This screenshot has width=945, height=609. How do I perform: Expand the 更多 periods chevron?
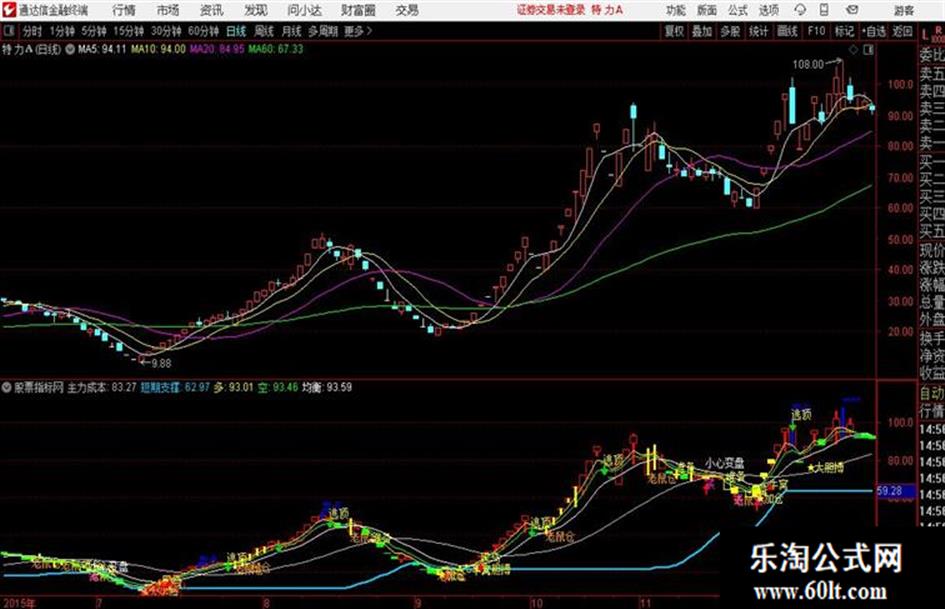[x=359, y=31]
